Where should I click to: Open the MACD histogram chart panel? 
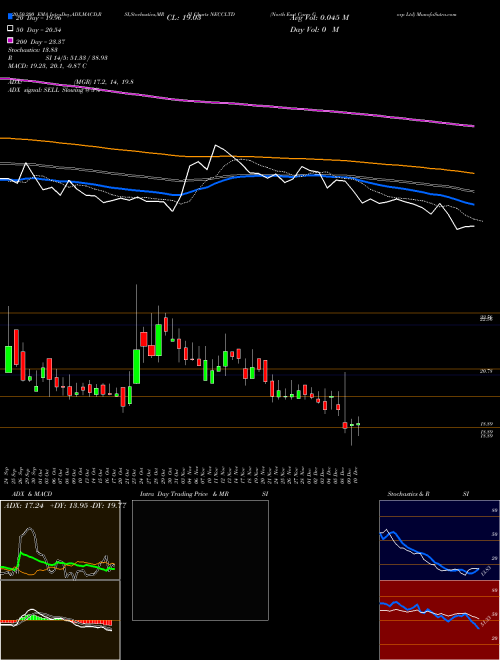pos(60,620)
